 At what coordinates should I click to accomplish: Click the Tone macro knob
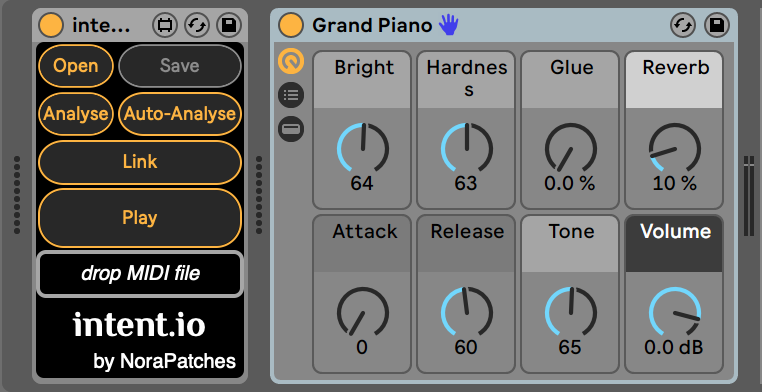[571, 312]
